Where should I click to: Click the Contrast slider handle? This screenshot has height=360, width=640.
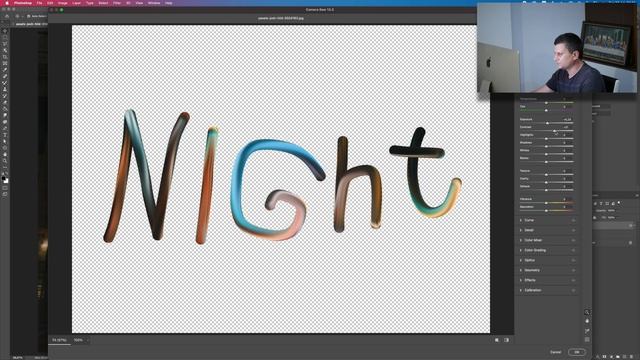click(x=554, y=131)
